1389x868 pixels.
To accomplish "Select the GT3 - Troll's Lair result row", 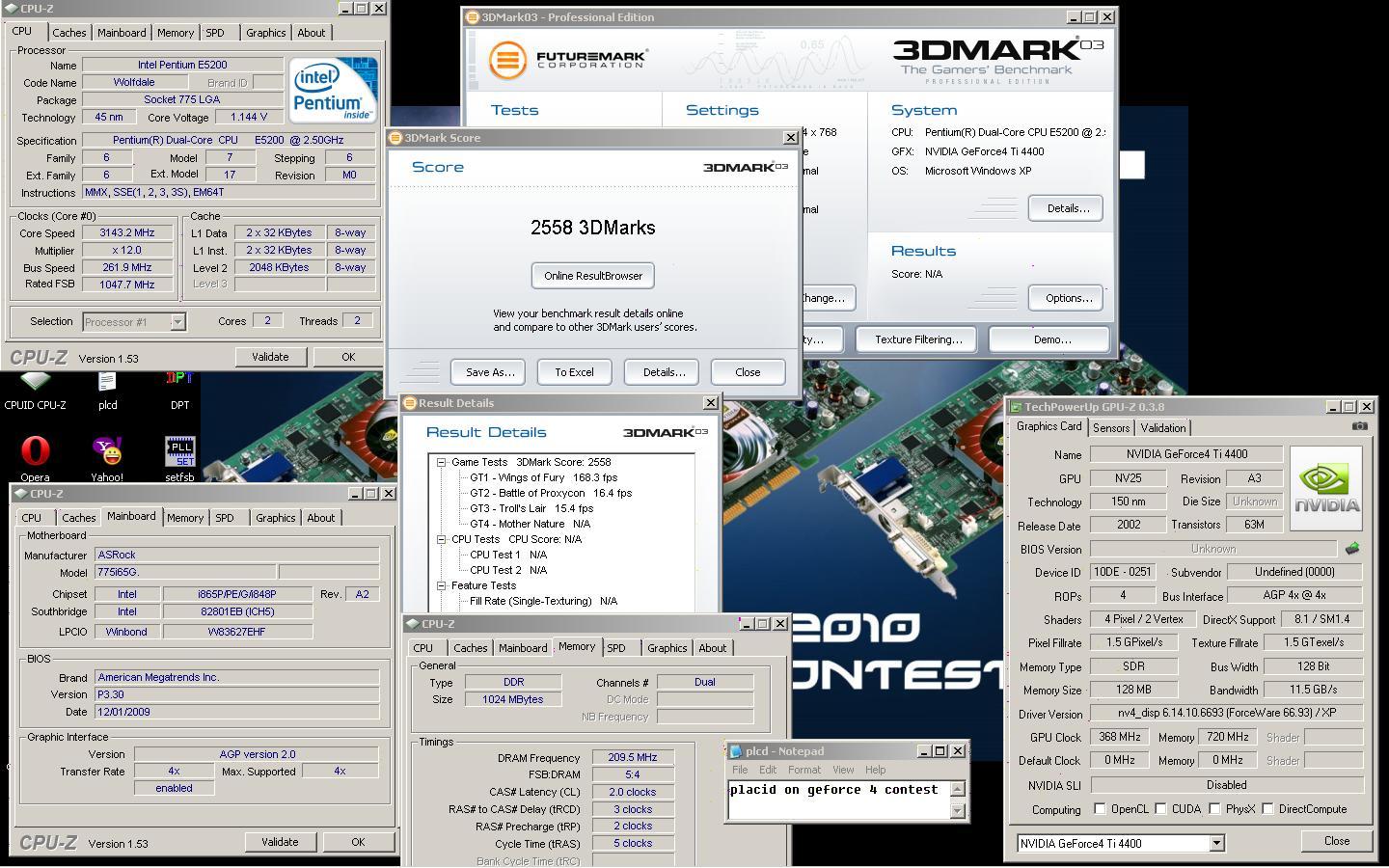I will pyautogui.click(x=531, y=508).
